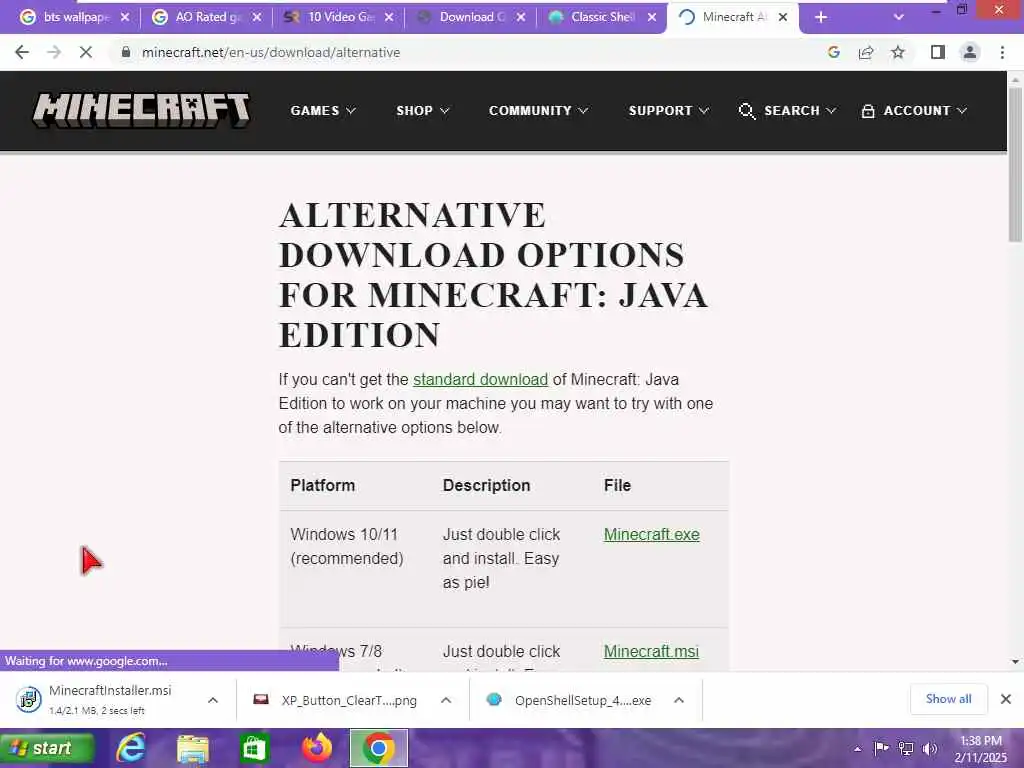Click the page vertical scrollbar thumb
The image size is (1024, 768).
click(1015, 163)
